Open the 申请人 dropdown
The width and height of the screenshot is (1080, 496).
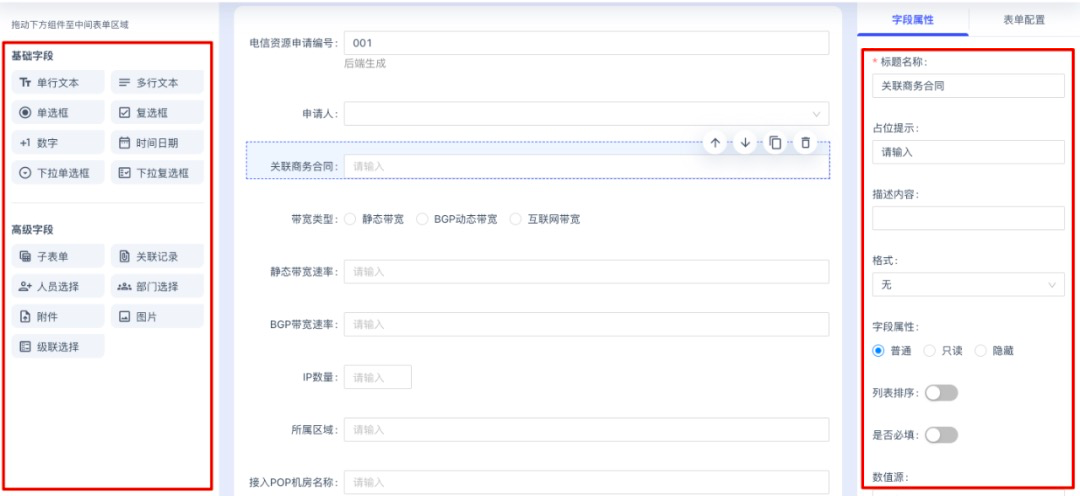click(587, 114)
